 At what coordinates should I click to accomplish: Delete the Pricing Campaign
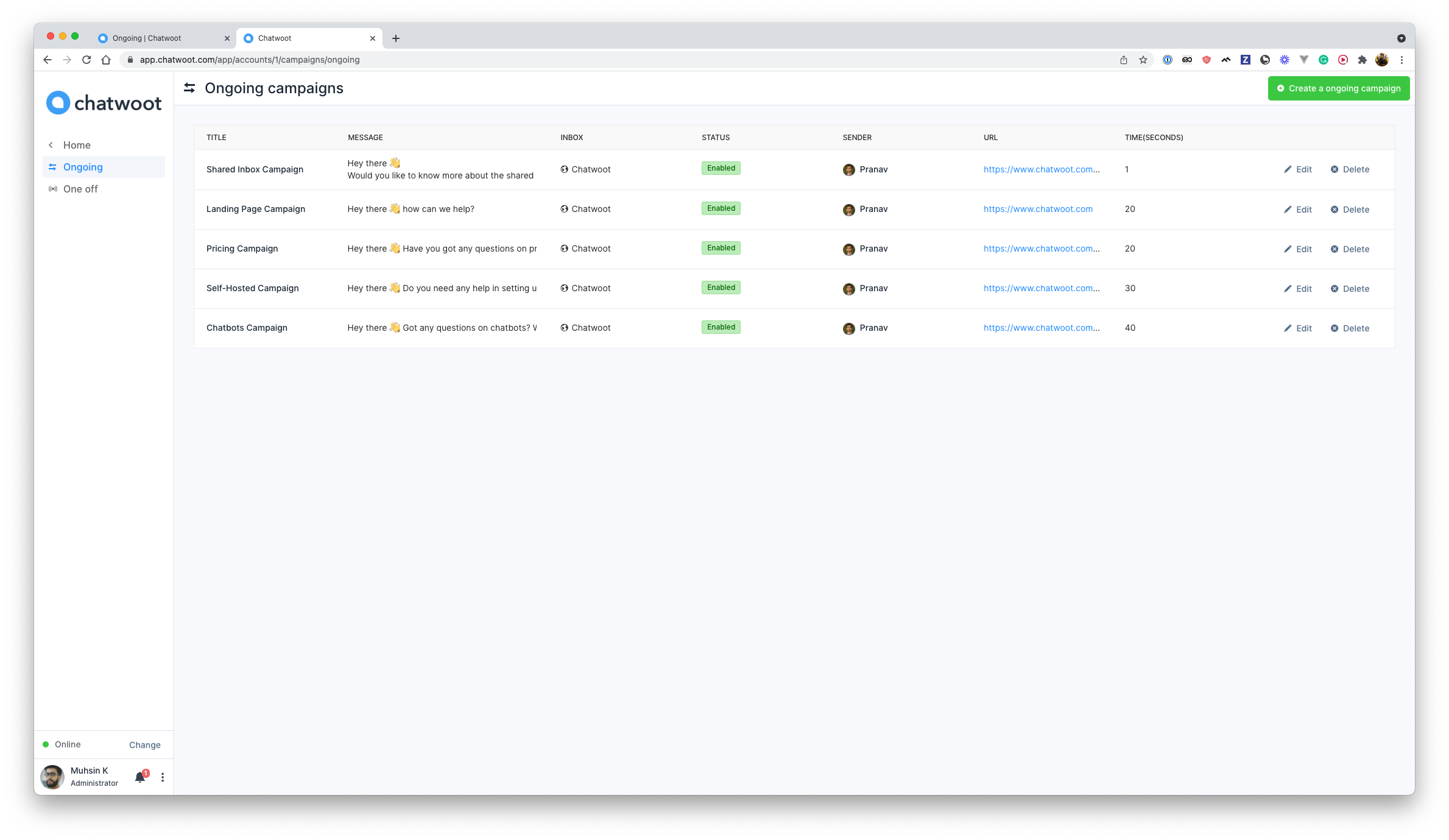(x=1350, y=249)
